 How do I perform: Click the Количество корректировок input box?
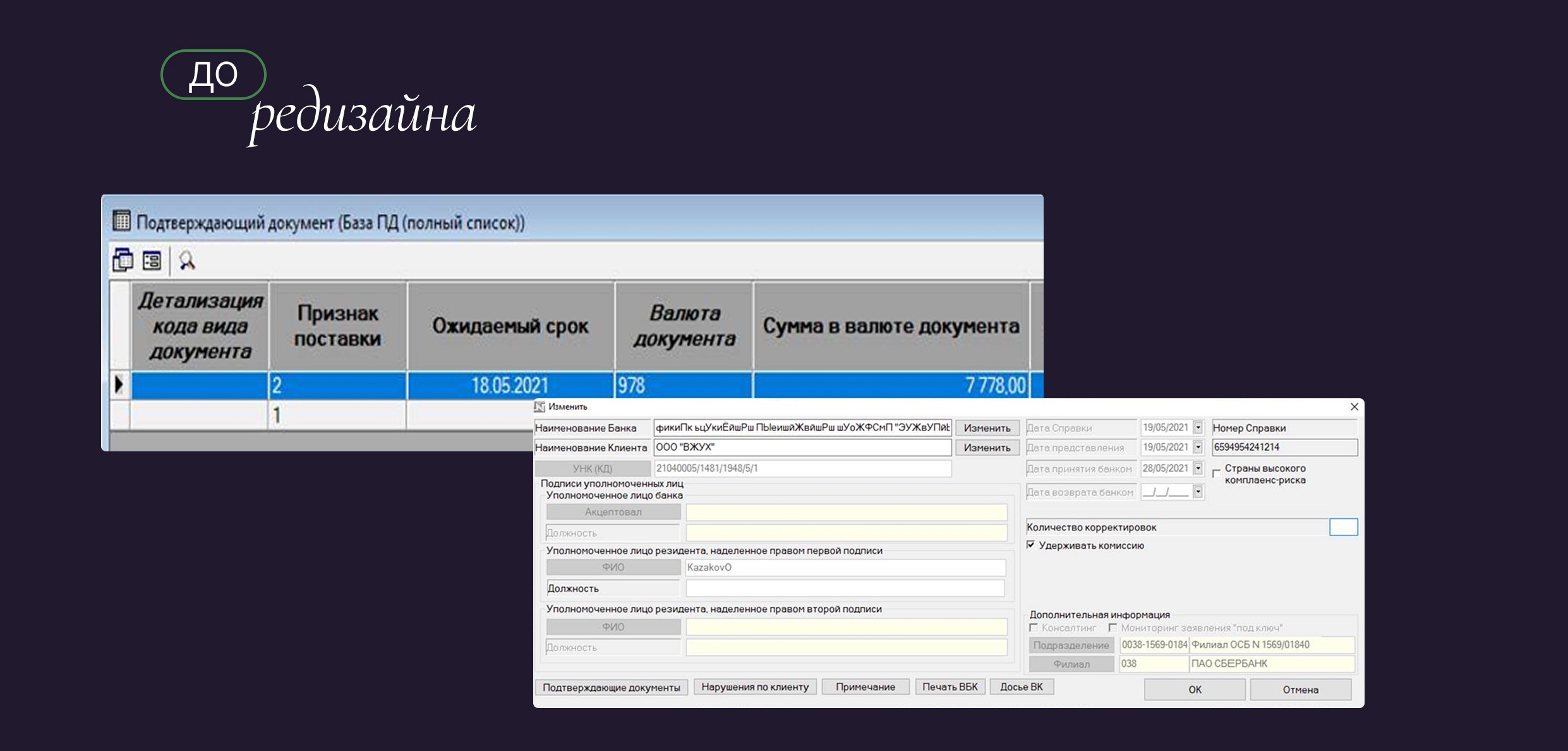pos(1343,527)
